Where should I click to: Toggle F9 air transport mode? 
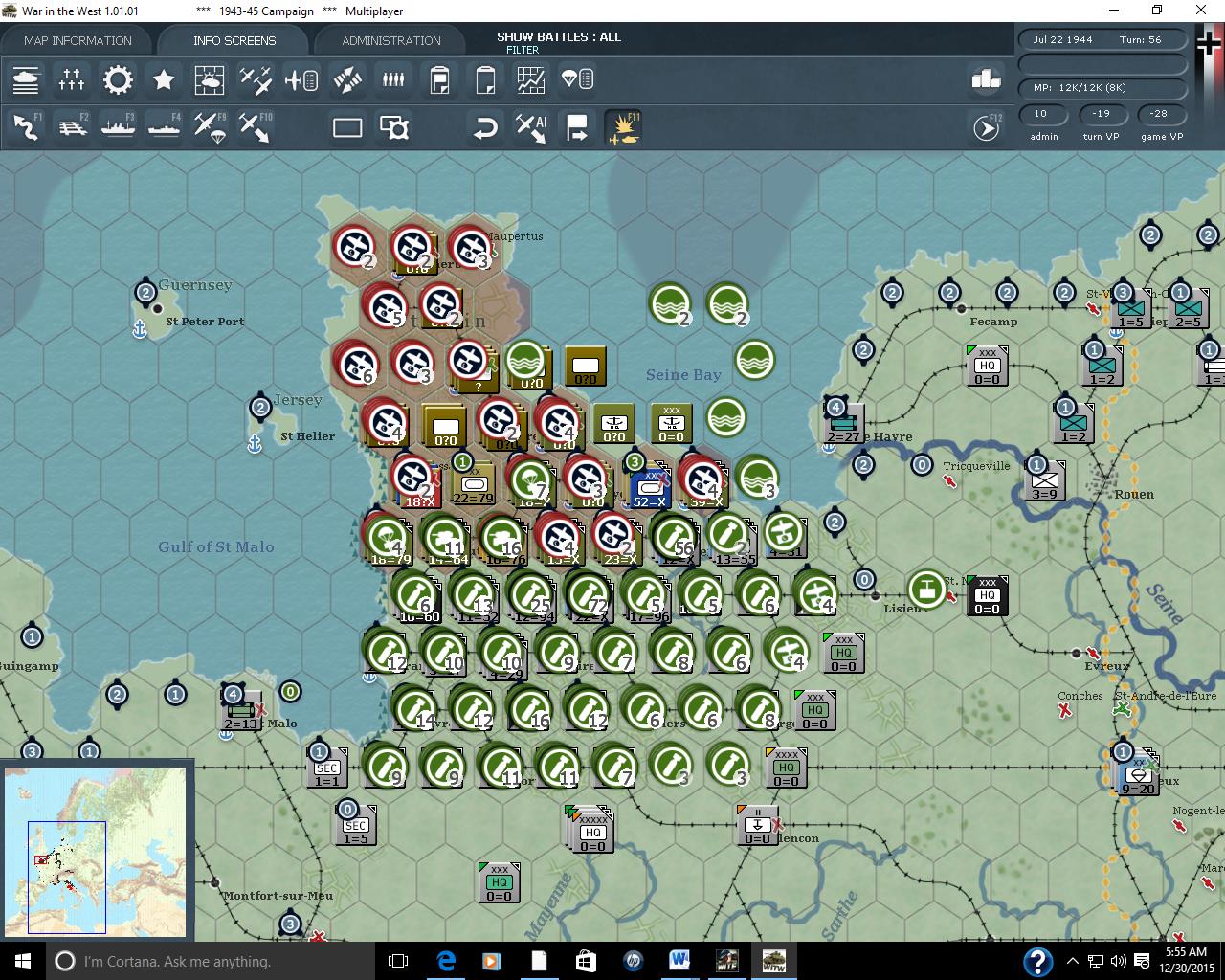210,127
